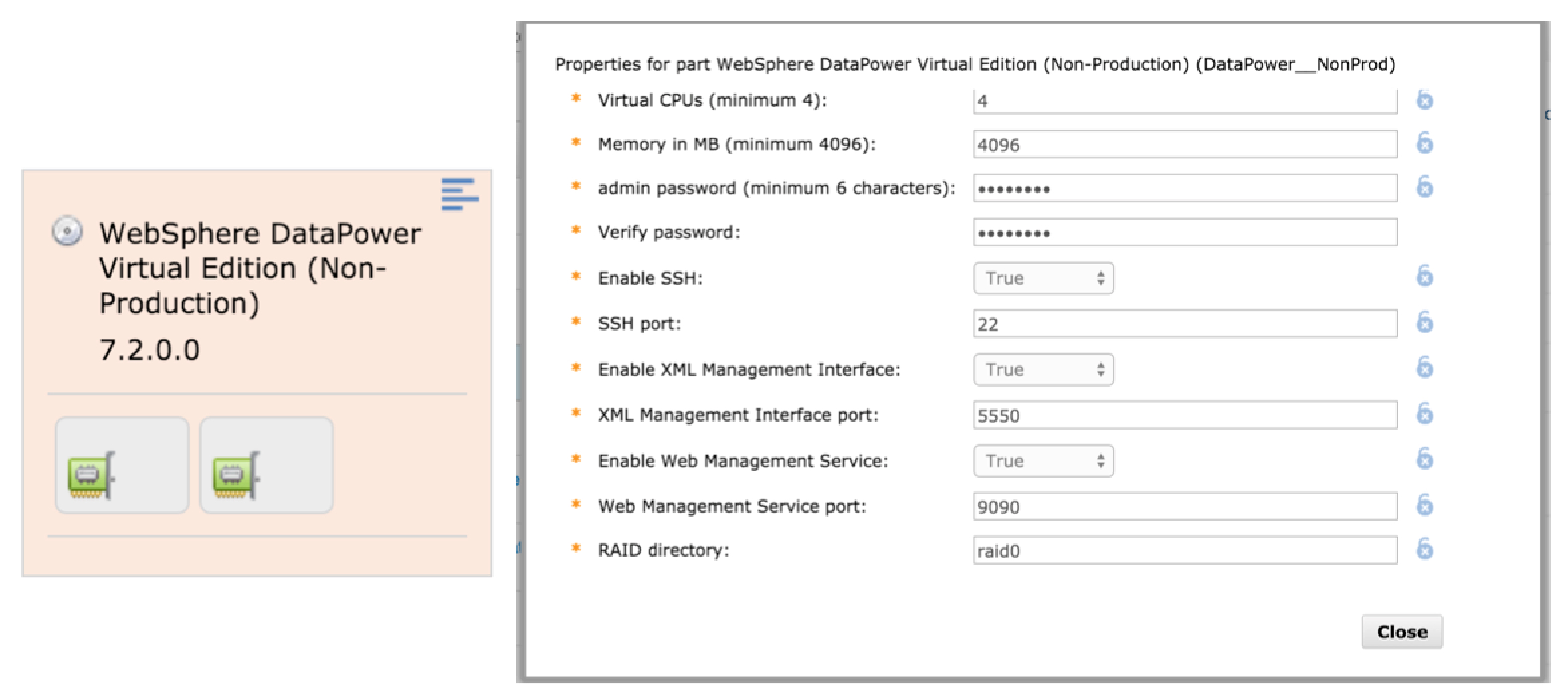The image size is (1568, 700).
Task: Click the RAID directory field showing raid0
Action: click(1185, 550)
